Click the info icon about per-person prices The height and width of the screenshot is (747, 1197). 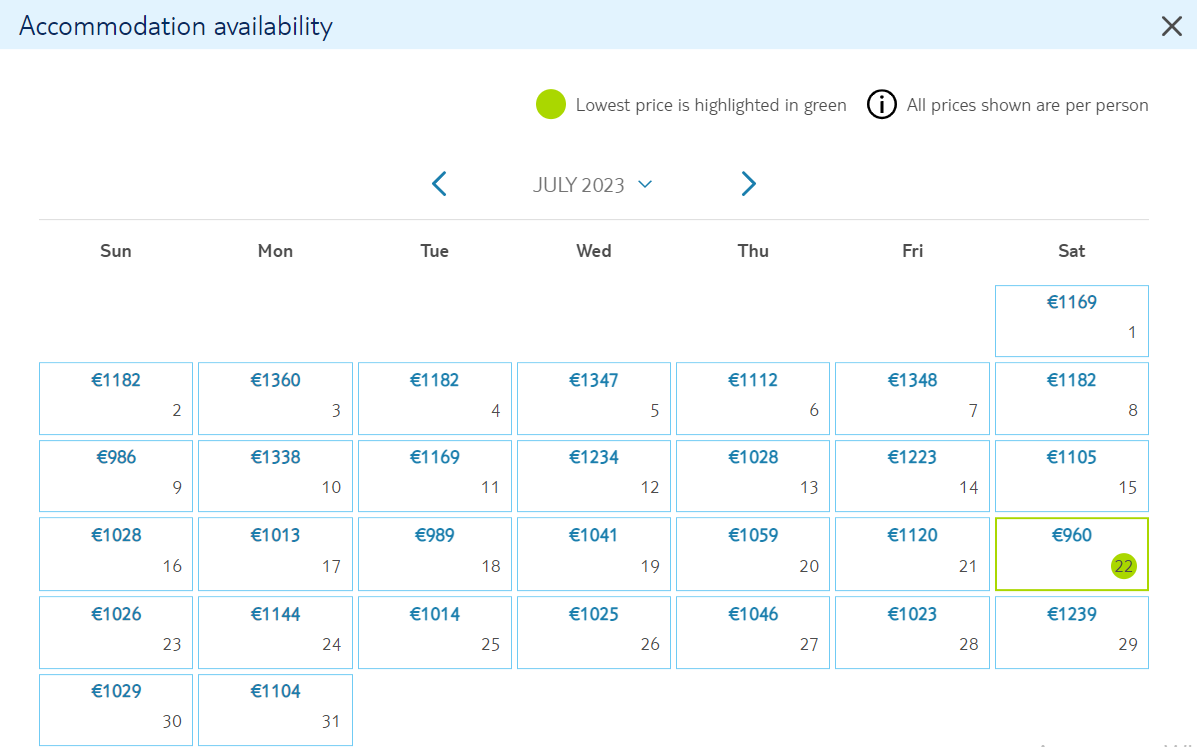pos(882,105)
